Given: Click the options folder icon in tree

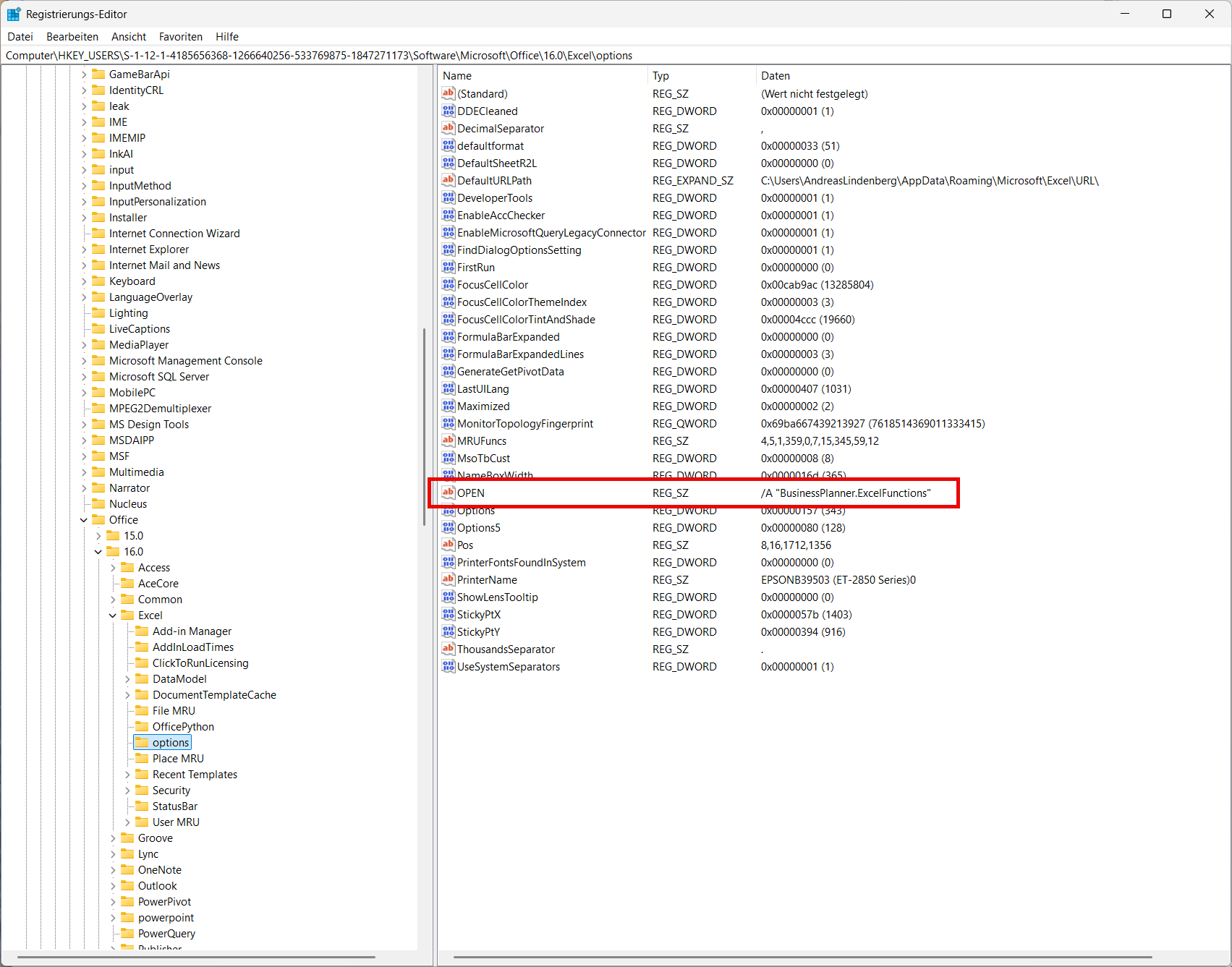Looking at the screenshot, I should tap(142, 743).
